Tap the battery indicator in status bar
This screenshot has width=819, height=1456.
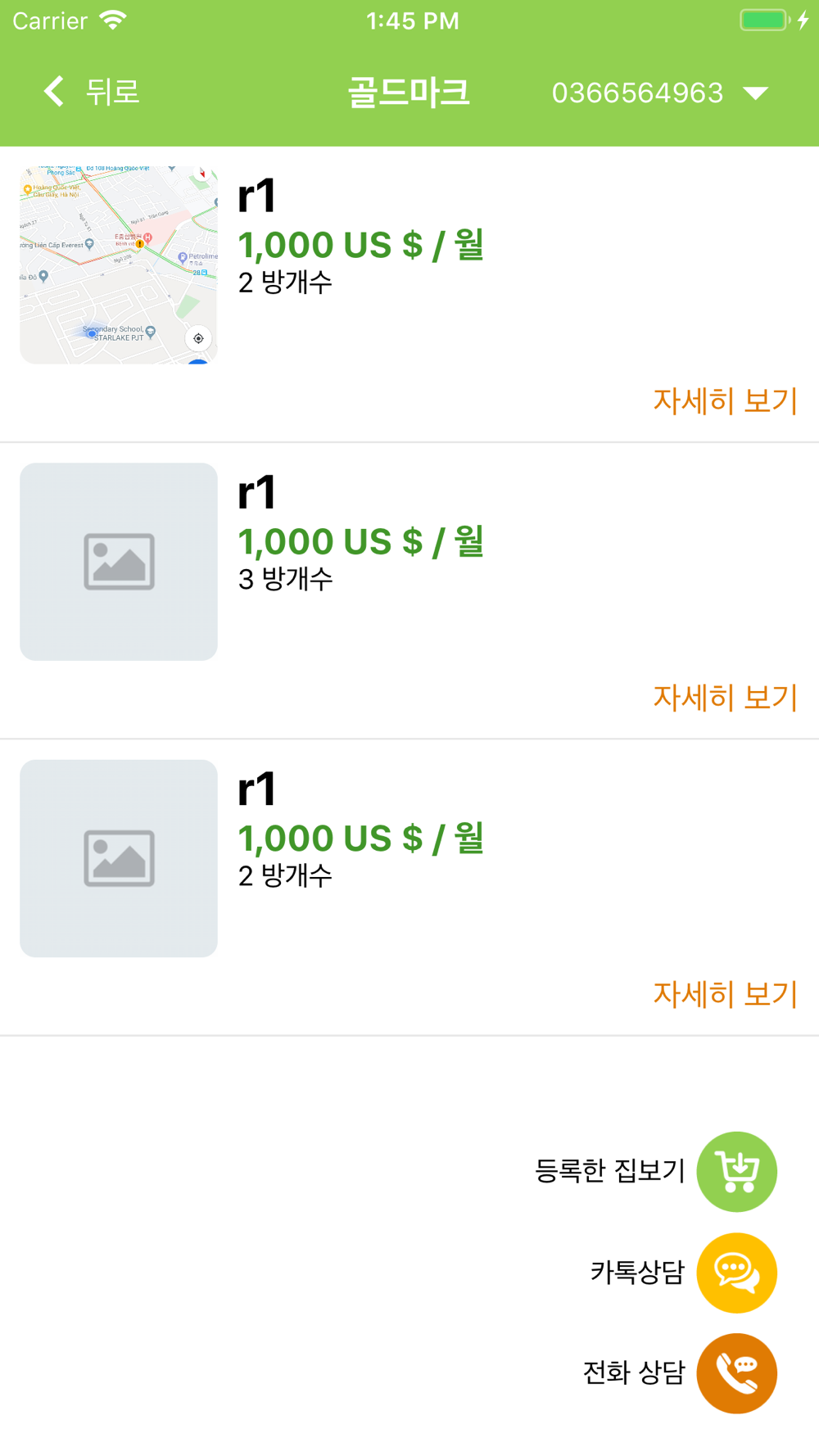point(764,20)
